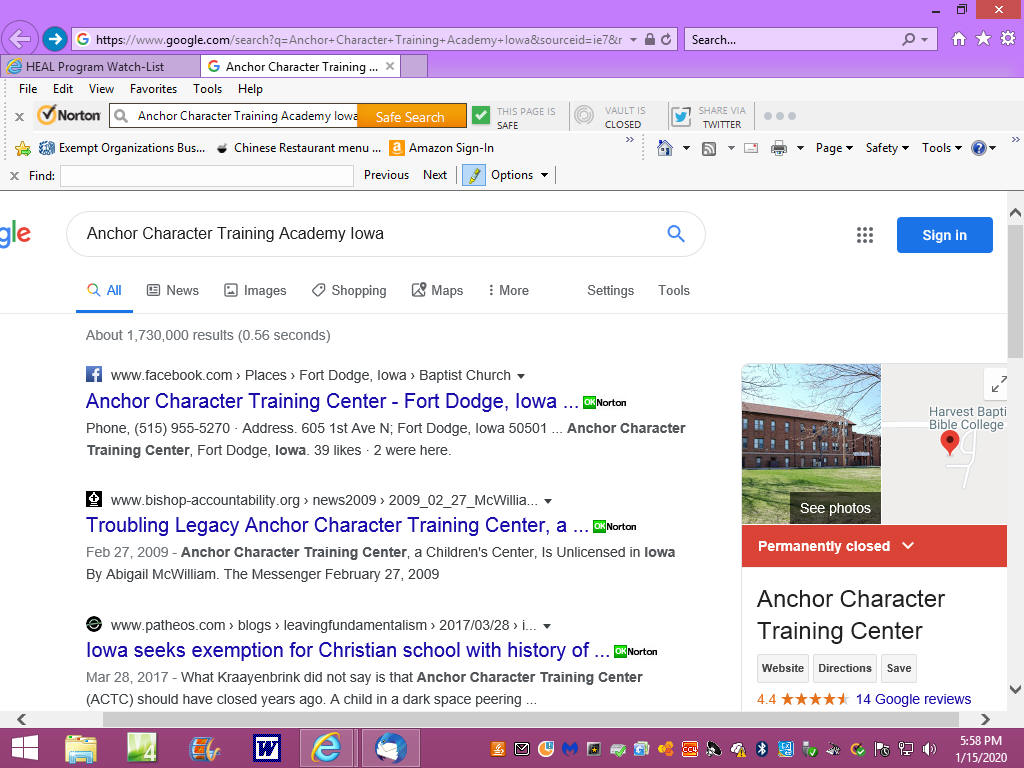Viewport: 1024px width, 768px height.
Task: Switch to the HEAL Program Watch-List tab
Action: [x=101, y=67]
